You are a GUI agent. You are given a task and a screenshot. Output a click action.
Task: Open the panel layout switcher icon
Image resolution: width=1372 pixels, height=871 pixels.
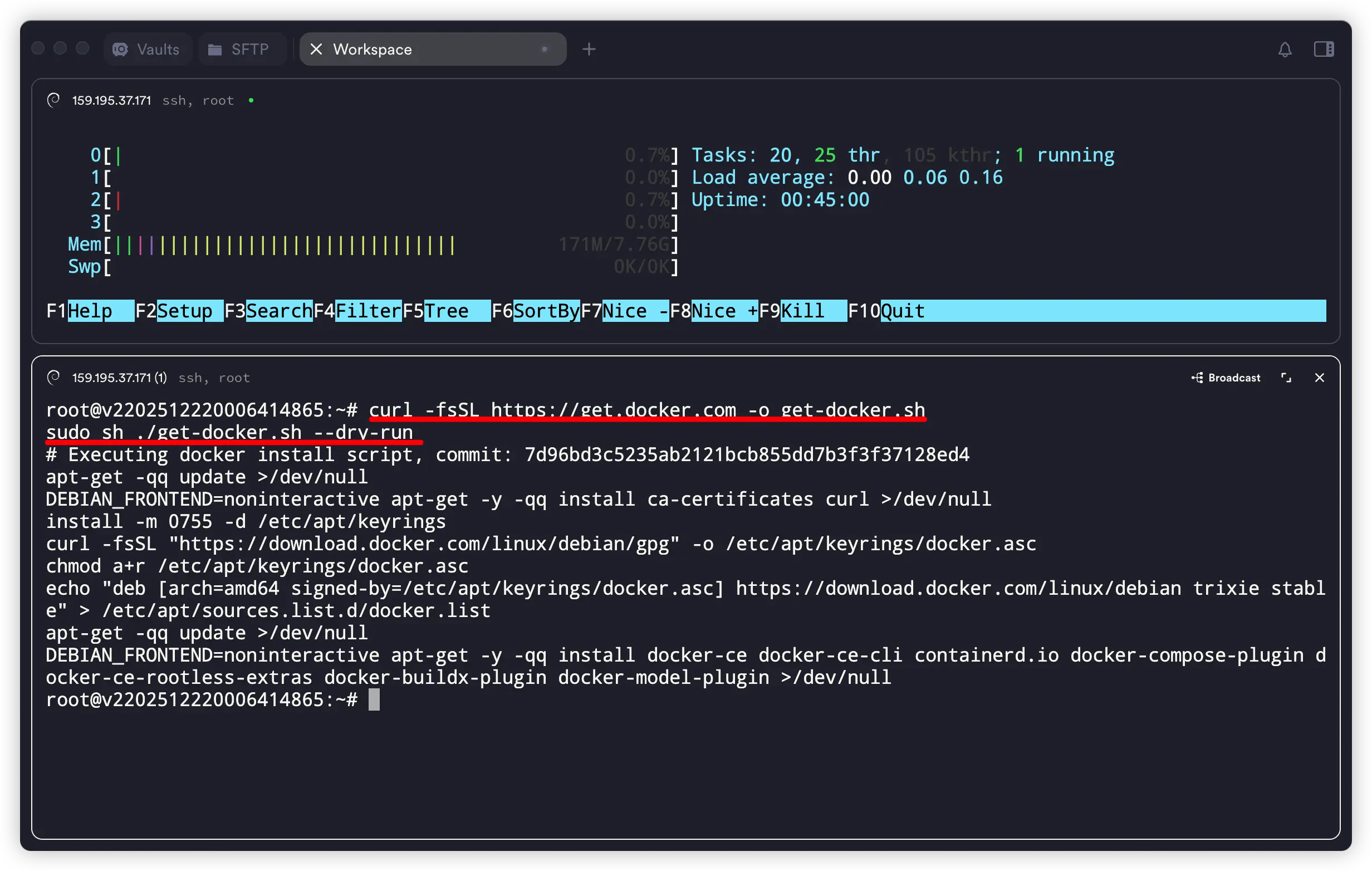click(x=1323, y=49)
